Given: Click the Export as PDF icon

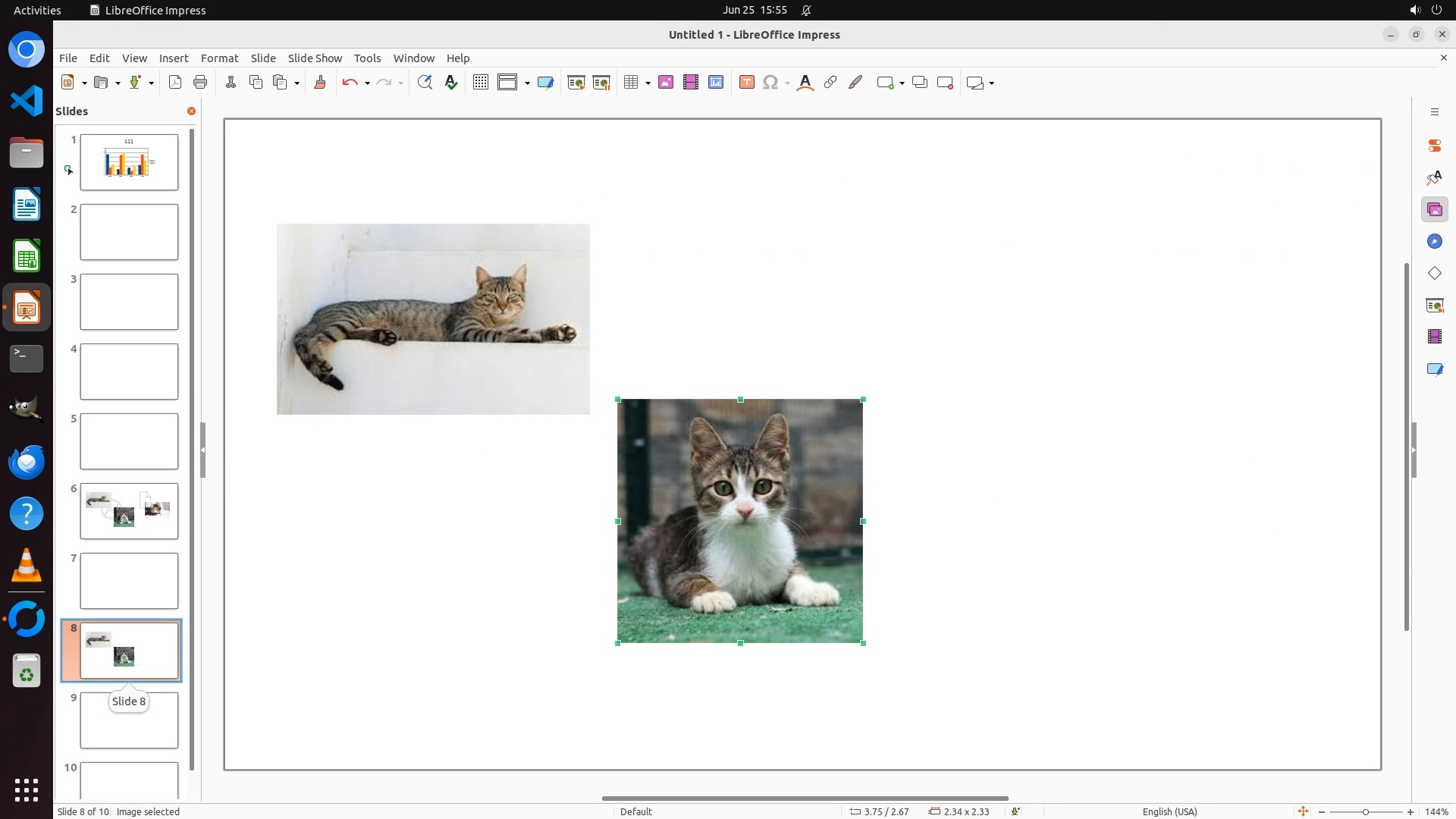Looking at the screenshot, I should click(x=175, y=83).
